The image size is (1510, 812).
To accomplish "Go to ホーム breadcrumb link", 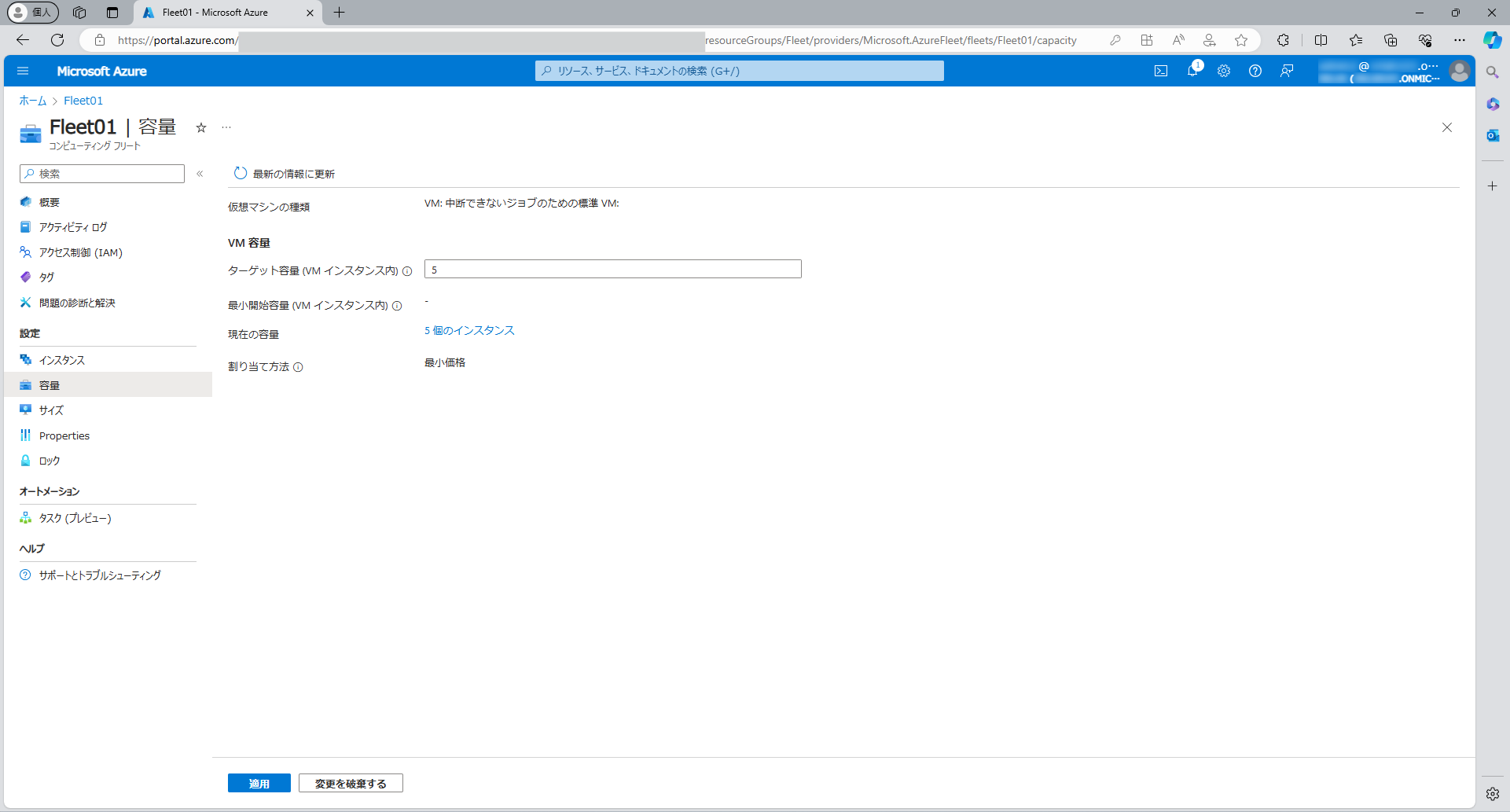I will (x=33, y=101).
